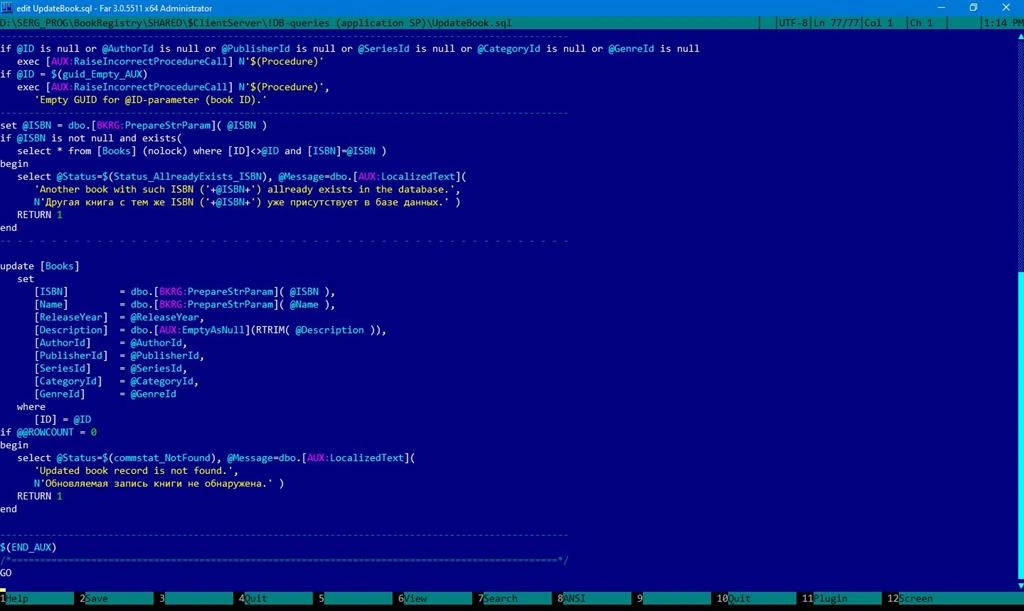Minimize the Far window
This screenshot has width=1024, height=611.
(x=941, y=8)
